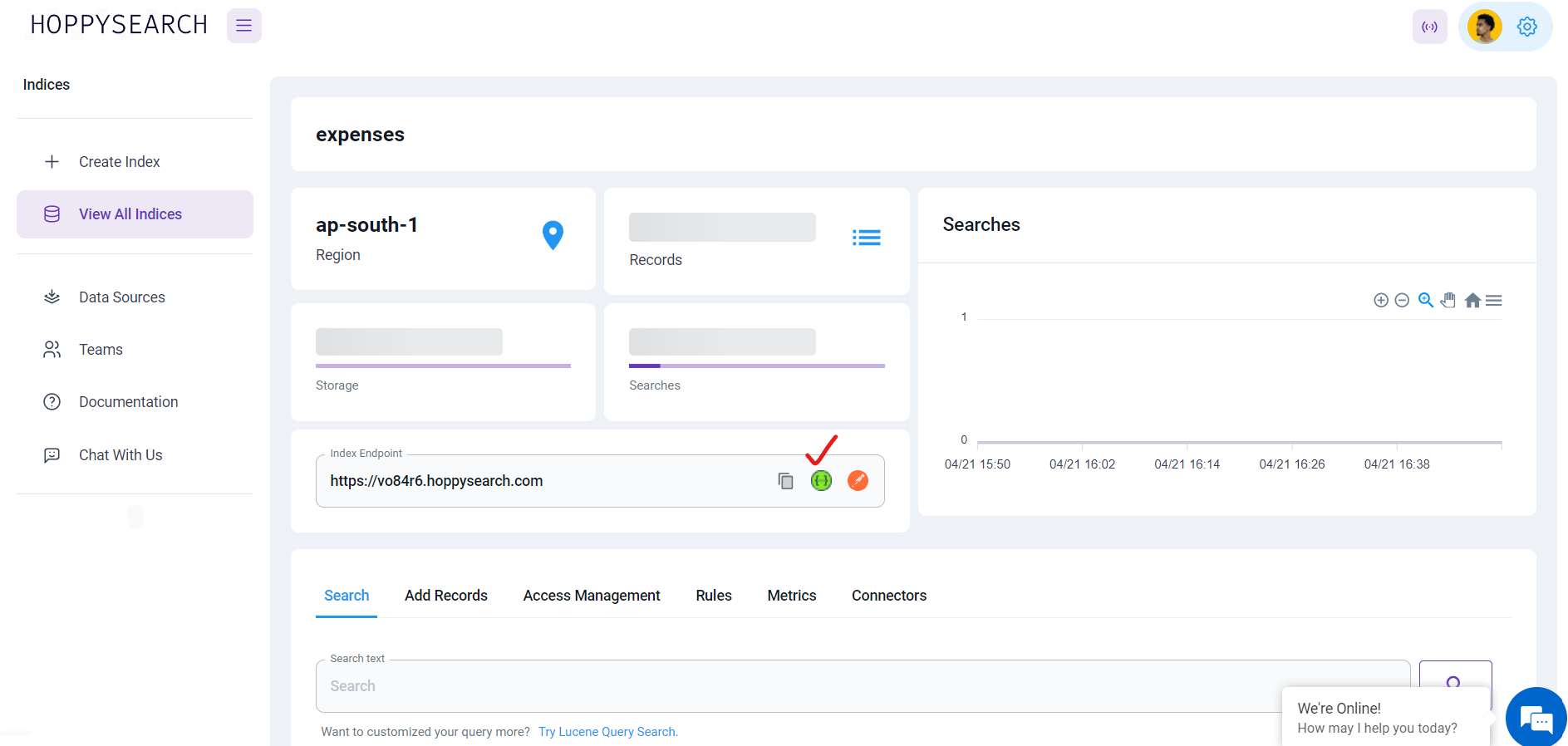This screenshot has width=1568, height=746.
Task: Open settings gear icon
Action: click(1526, 27)
